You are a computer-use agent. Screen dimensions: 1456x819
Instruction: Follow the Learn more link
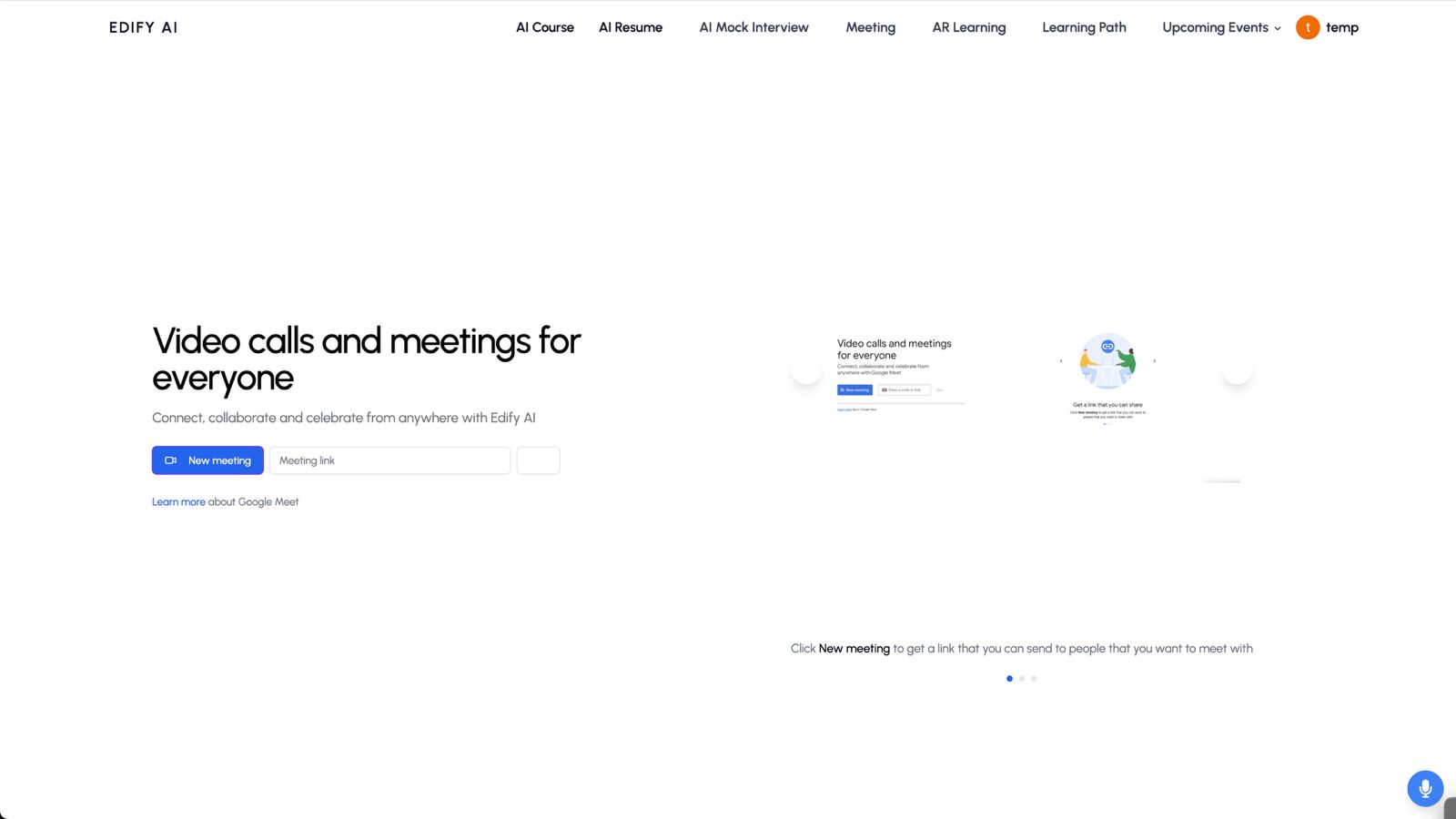tap(178, 501)
